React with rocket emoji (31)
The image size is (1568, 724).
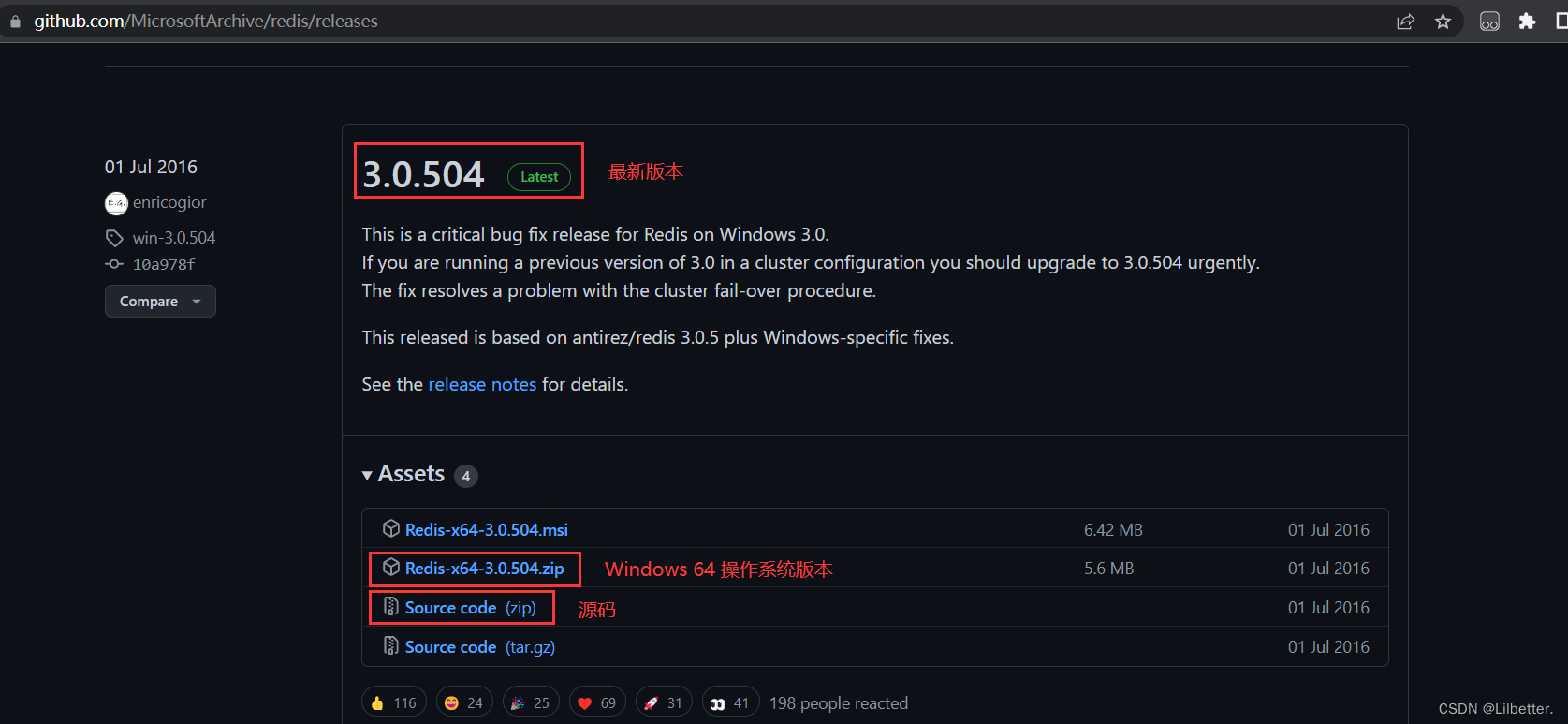point(664,702)
